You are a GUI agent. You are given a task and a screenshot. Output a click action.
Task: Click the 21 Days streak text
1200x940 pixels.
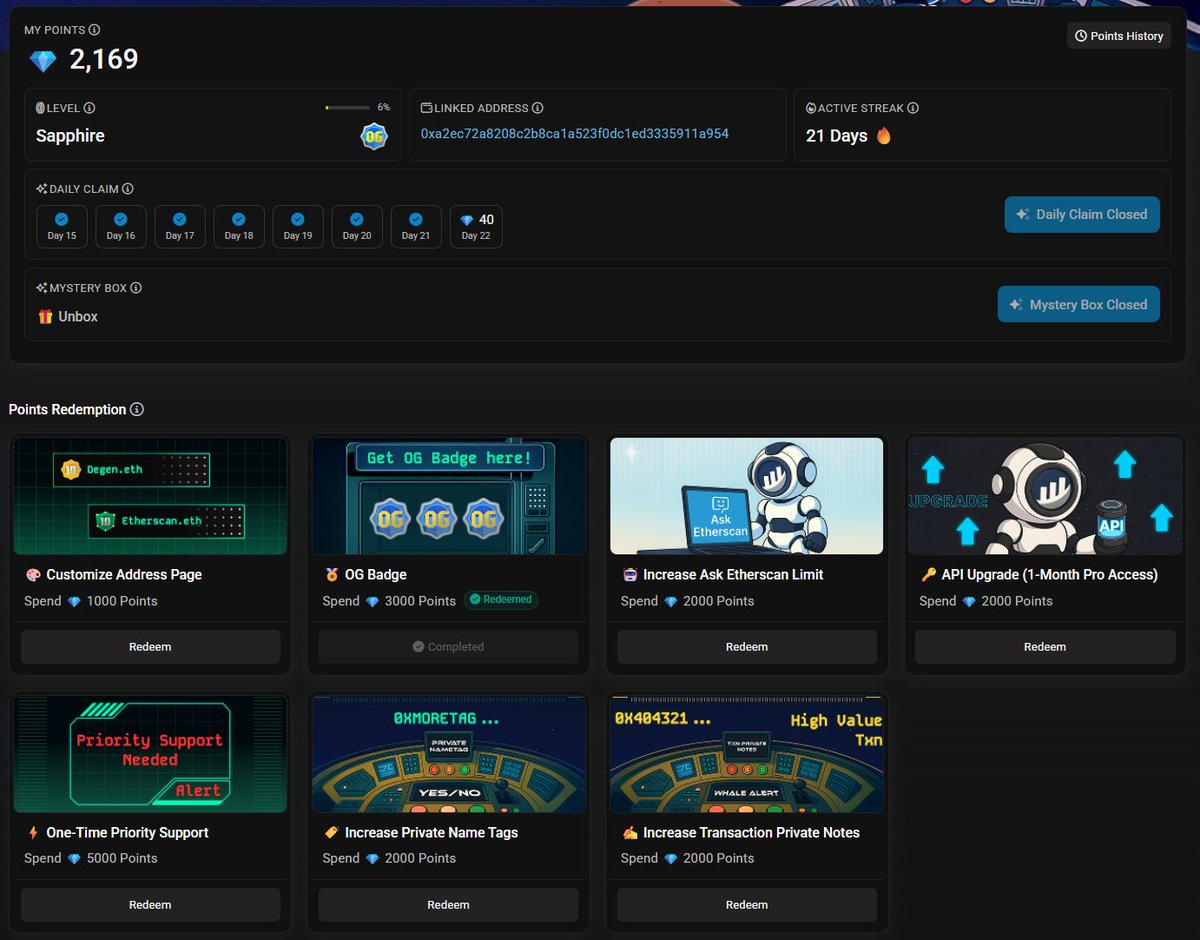tap(837, 136)
